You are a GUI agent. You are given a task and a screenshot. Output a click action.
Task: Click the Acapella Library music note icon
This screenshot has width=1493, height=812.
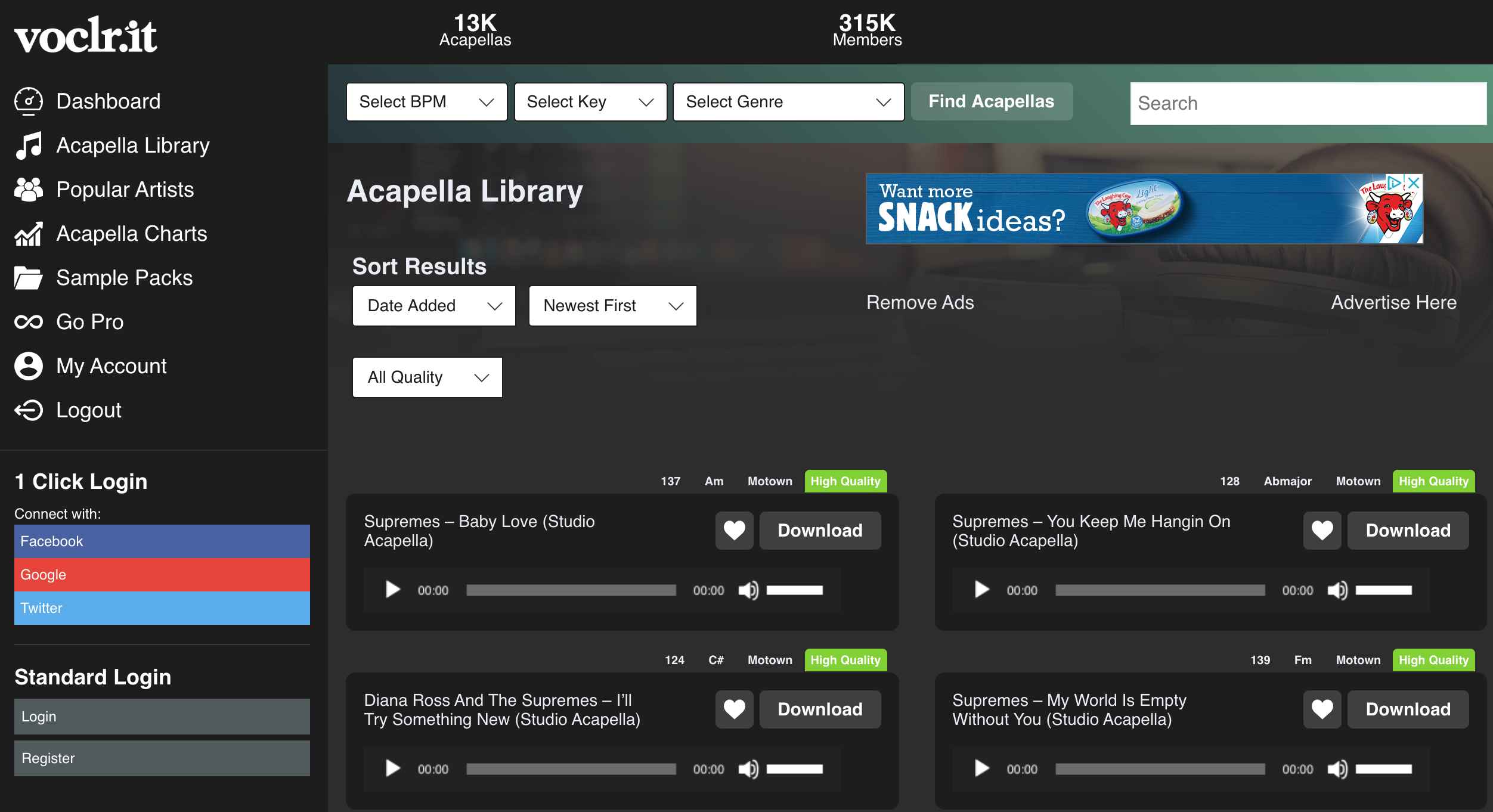[x=29, y=145]
